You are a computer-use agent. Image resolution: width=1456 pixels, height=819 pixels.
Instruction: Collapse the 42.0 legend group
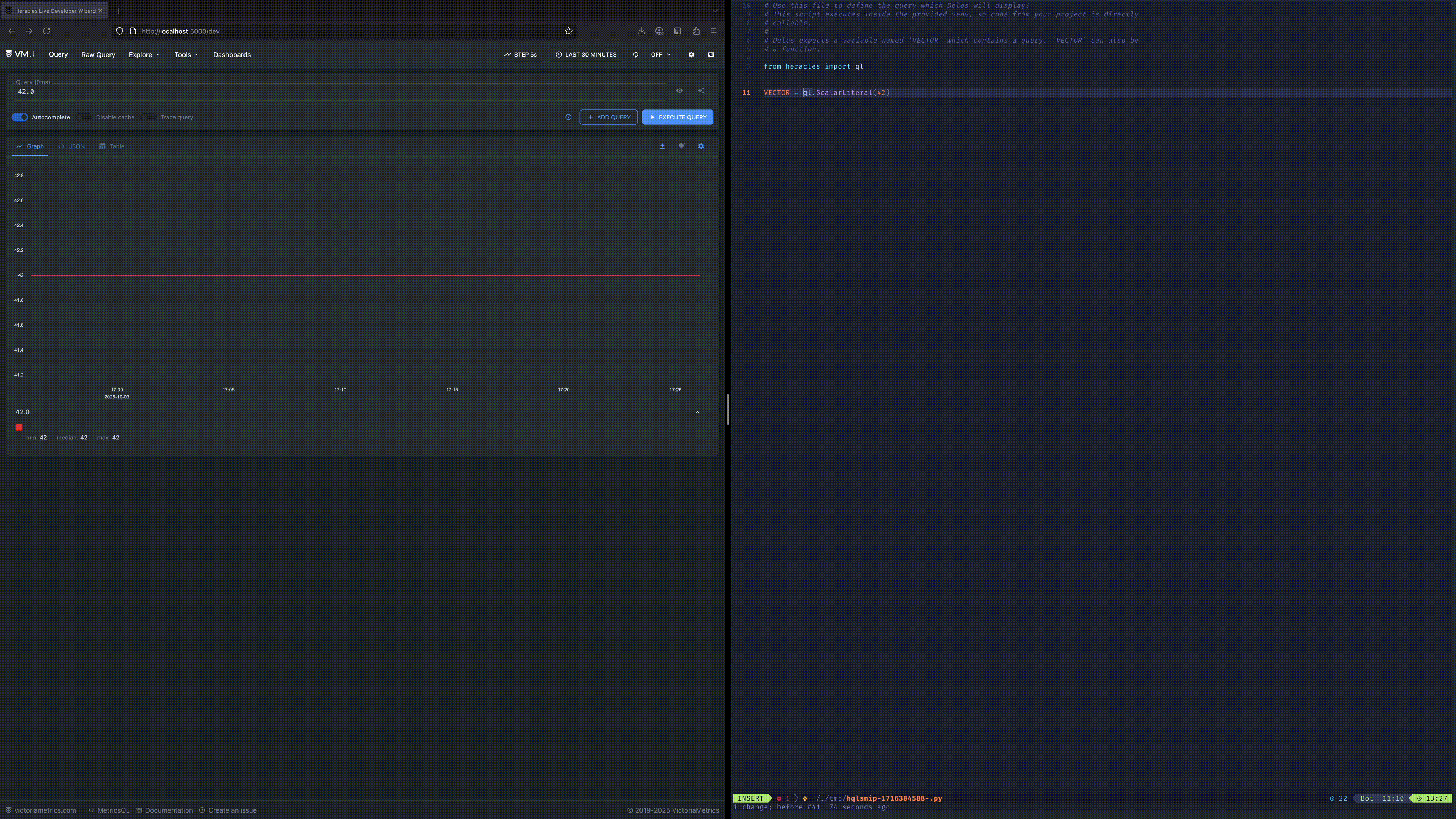697,412
